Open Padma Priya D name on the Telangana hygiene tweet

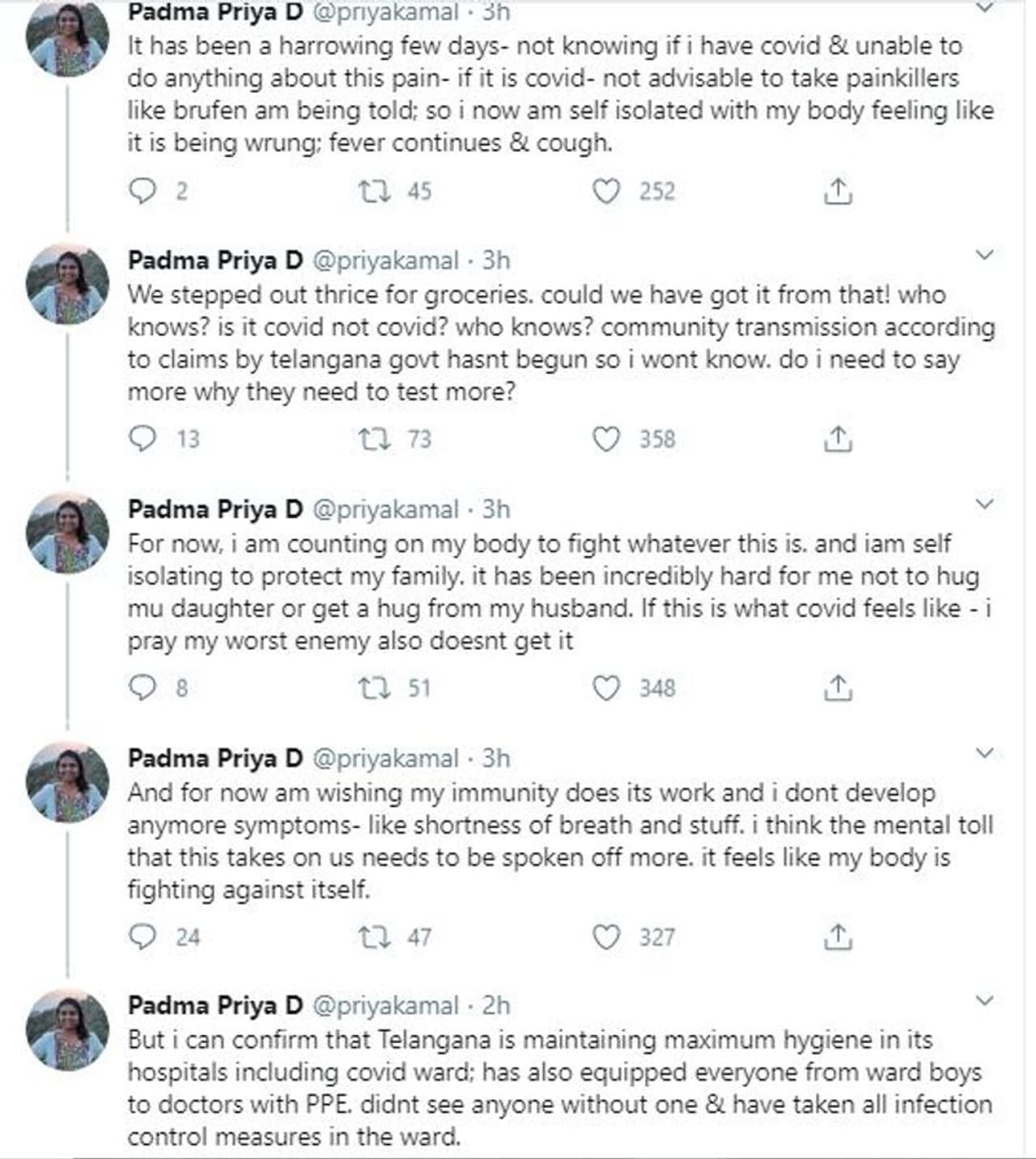pos(215,1005)
